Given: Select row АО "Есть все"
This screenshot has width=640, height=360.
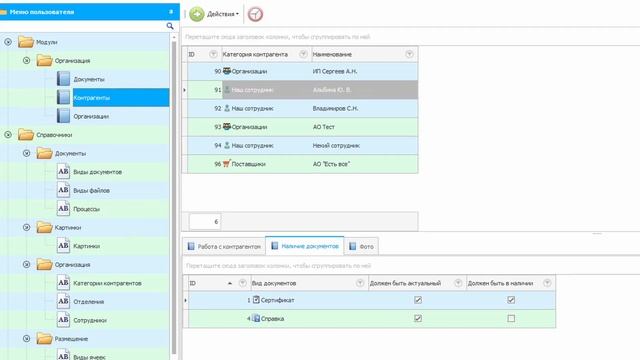Looking at the screenshot, I should pos(302,164).
